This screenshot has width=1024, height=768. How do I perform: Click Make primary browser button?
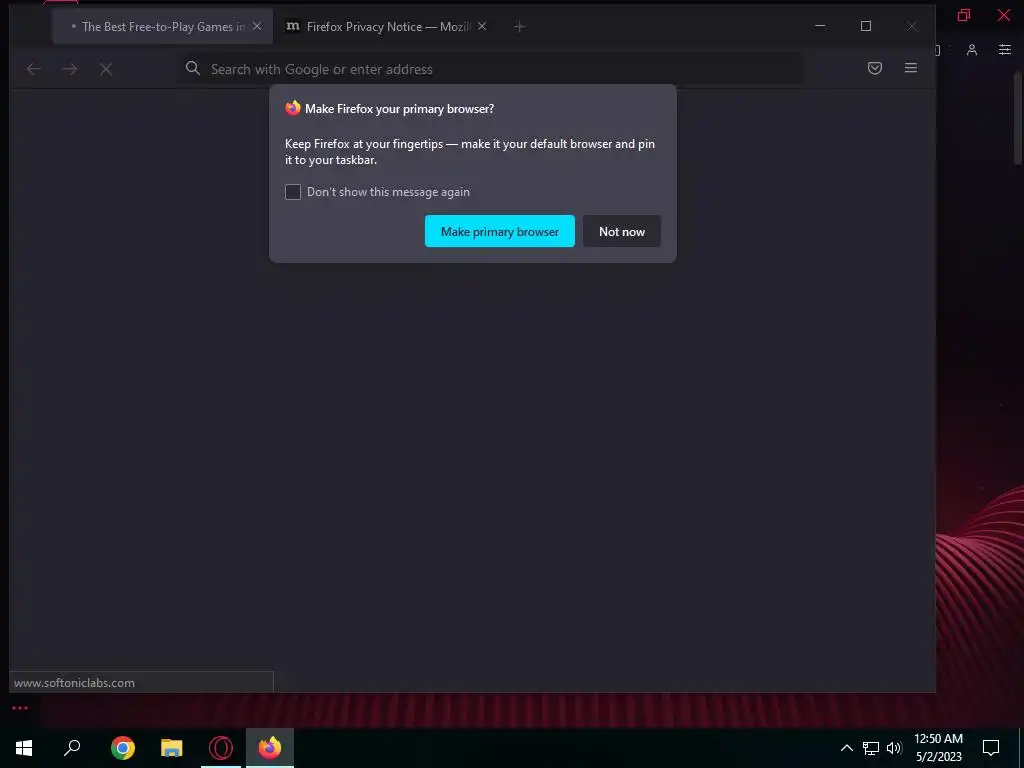pyautogui.click(x=500, y=231)
